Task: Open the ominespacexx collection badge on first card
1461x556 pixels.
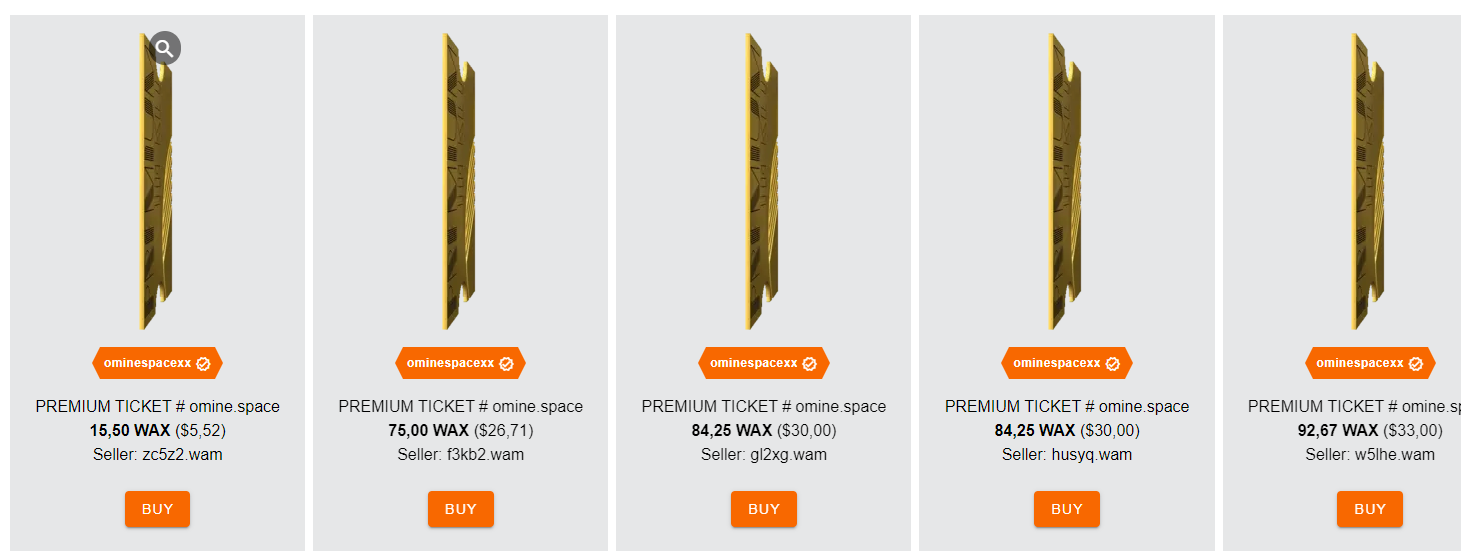Action: [x=157, y=363]
